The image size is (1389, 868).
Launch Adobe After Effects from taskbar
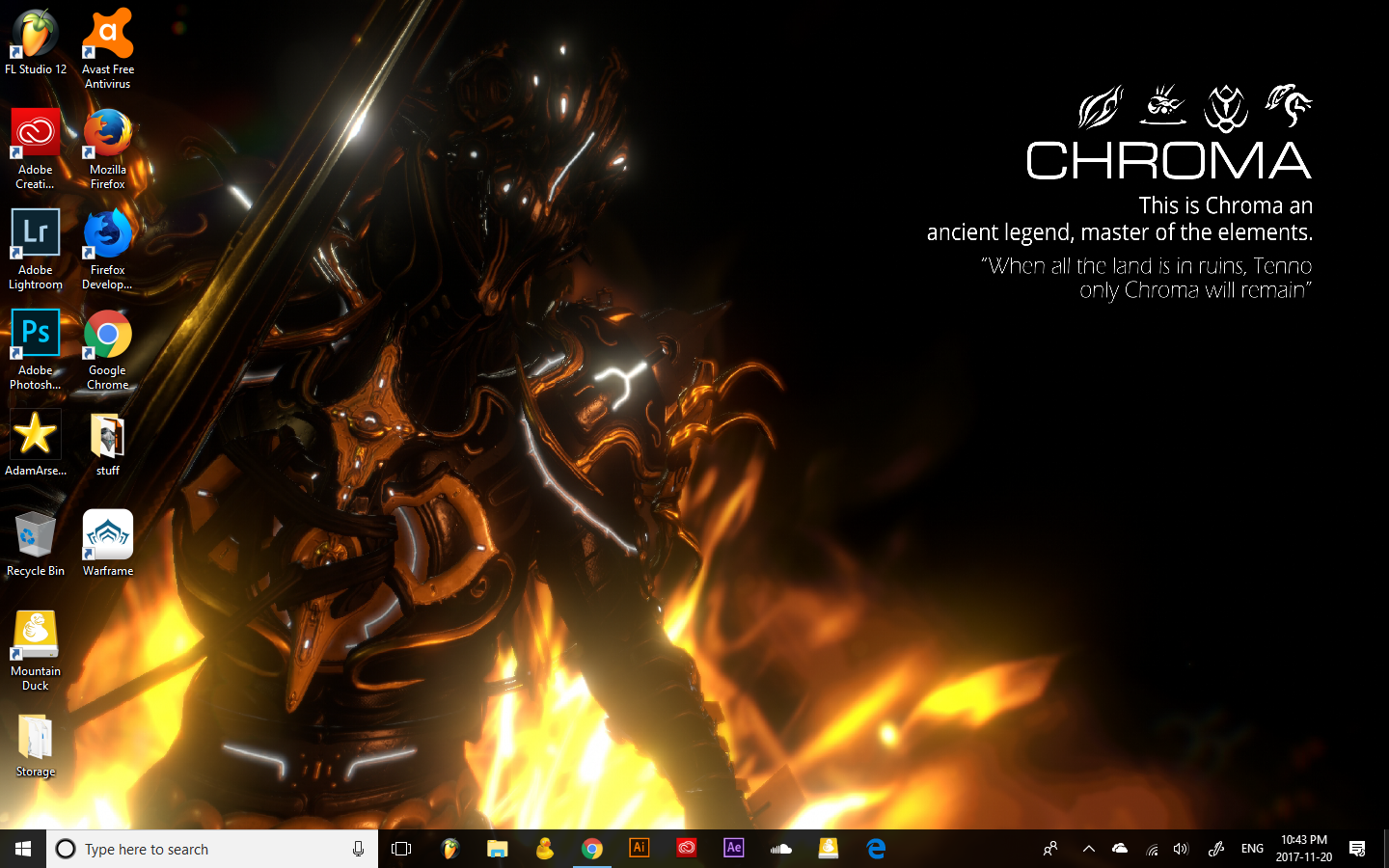(x=733, y=849)
